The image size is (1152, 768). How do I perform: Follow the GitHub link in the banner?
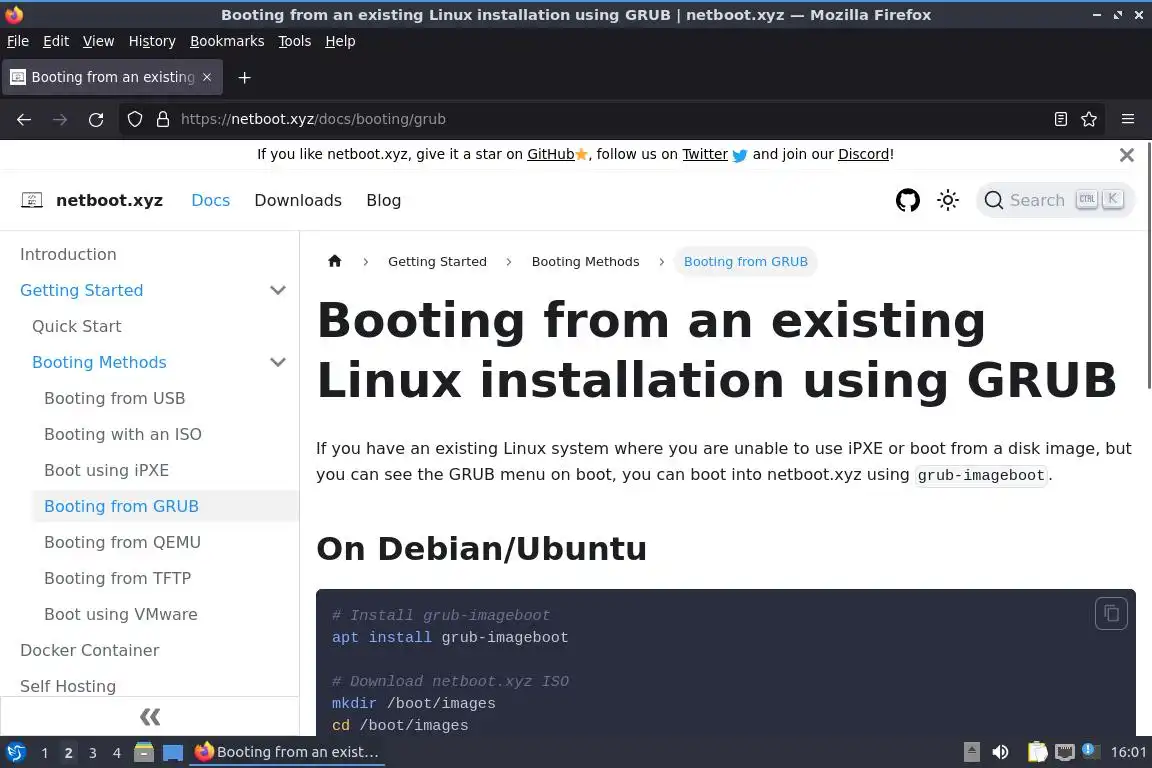tap(550, 154)
